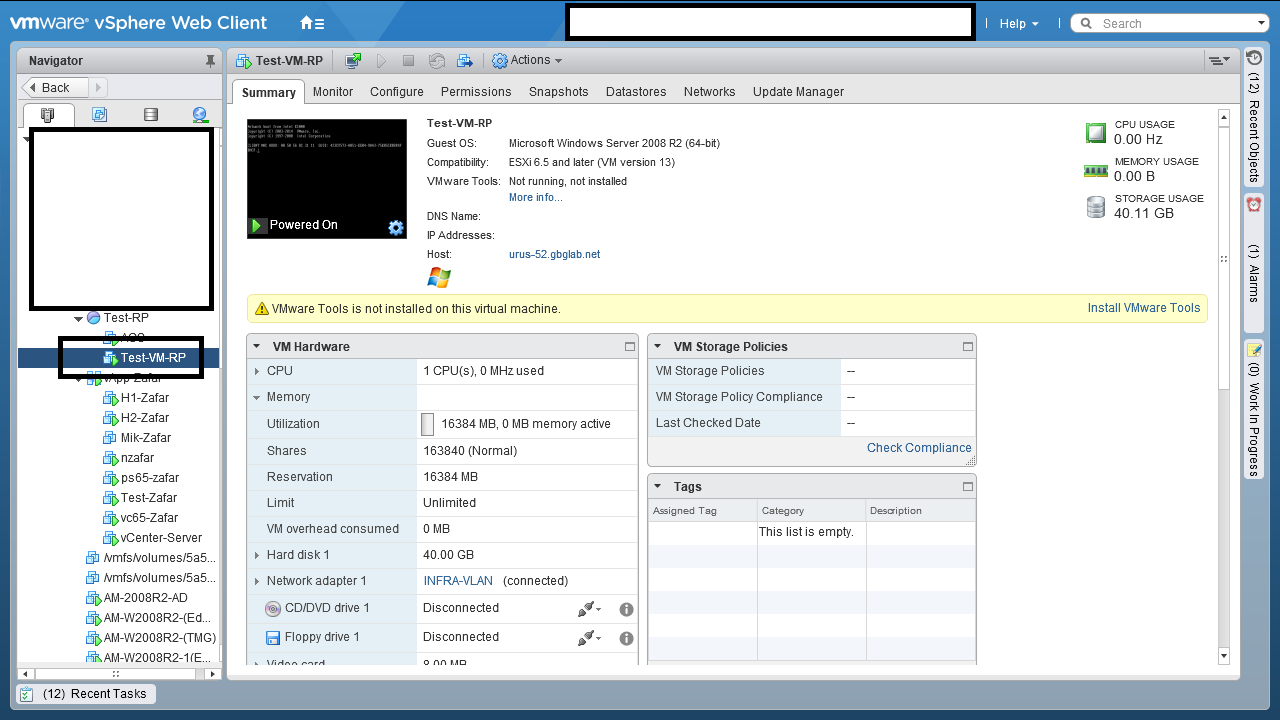Click the vSphere home menu icon
1280x720 pixels.
tap(311, 23)
